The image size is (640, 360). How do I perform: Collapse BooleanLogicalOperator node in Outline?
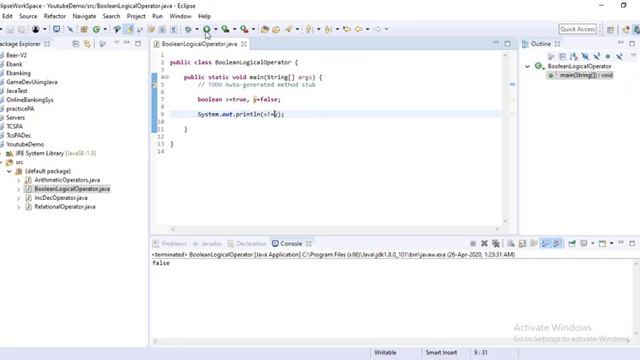click(527, 66)
